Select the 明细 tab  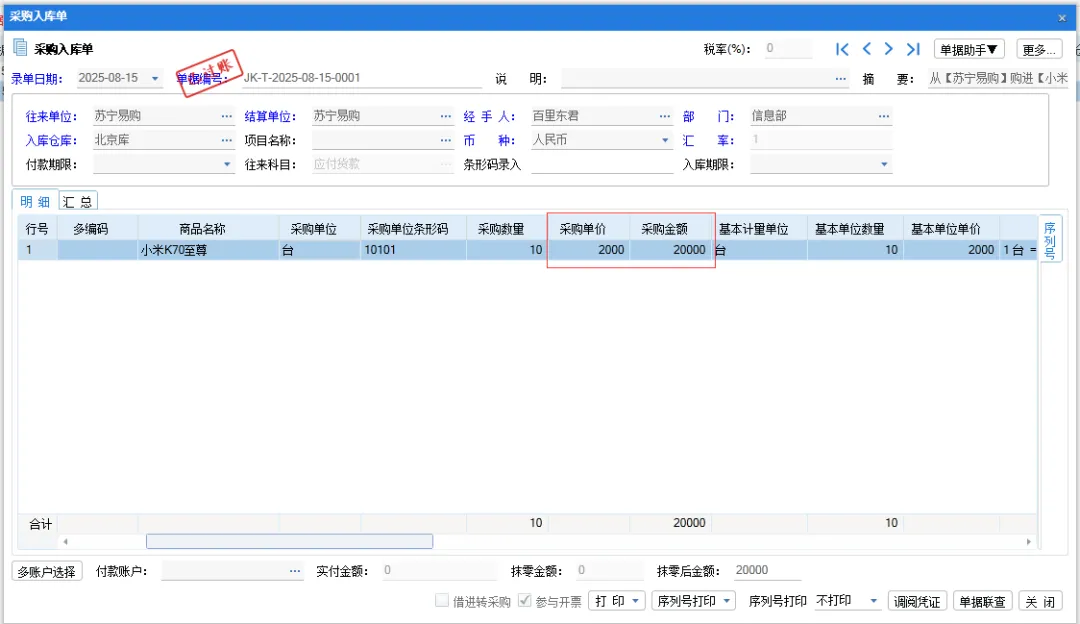coord(36,201)
